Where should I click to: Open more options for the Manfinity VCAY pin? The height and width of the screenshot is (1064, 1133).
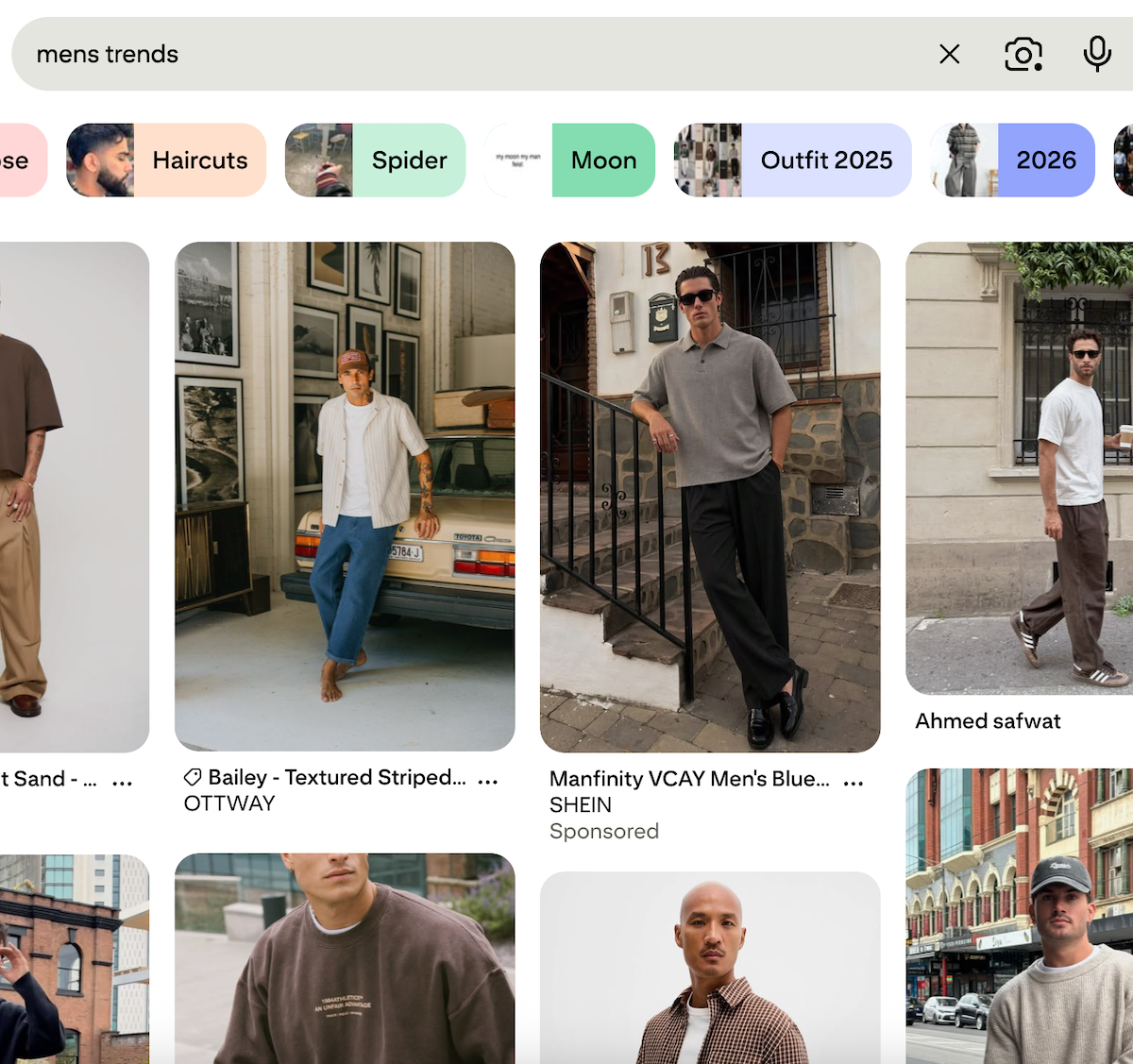click(854, 783)
